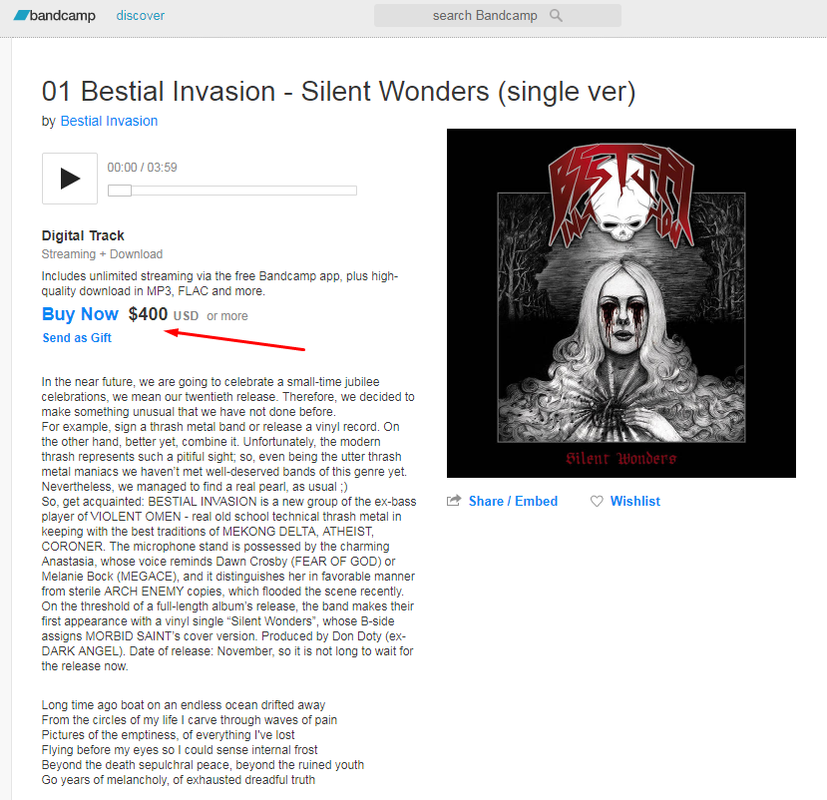The image size is (827, 800).
Task: Click the $400 price text
Action: pos(148,314)
